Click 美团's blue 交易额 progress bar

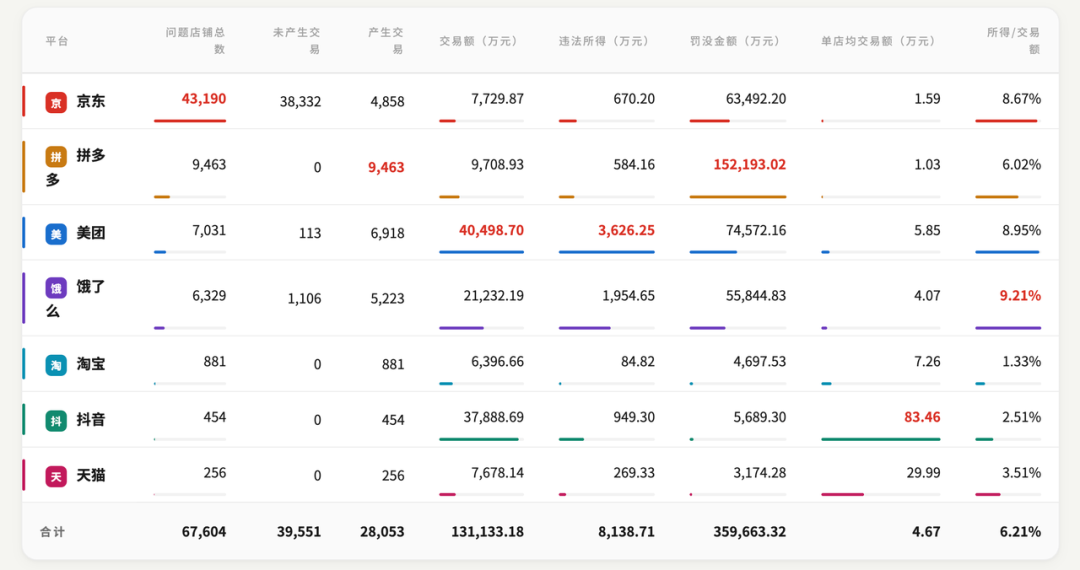[481, 252]
